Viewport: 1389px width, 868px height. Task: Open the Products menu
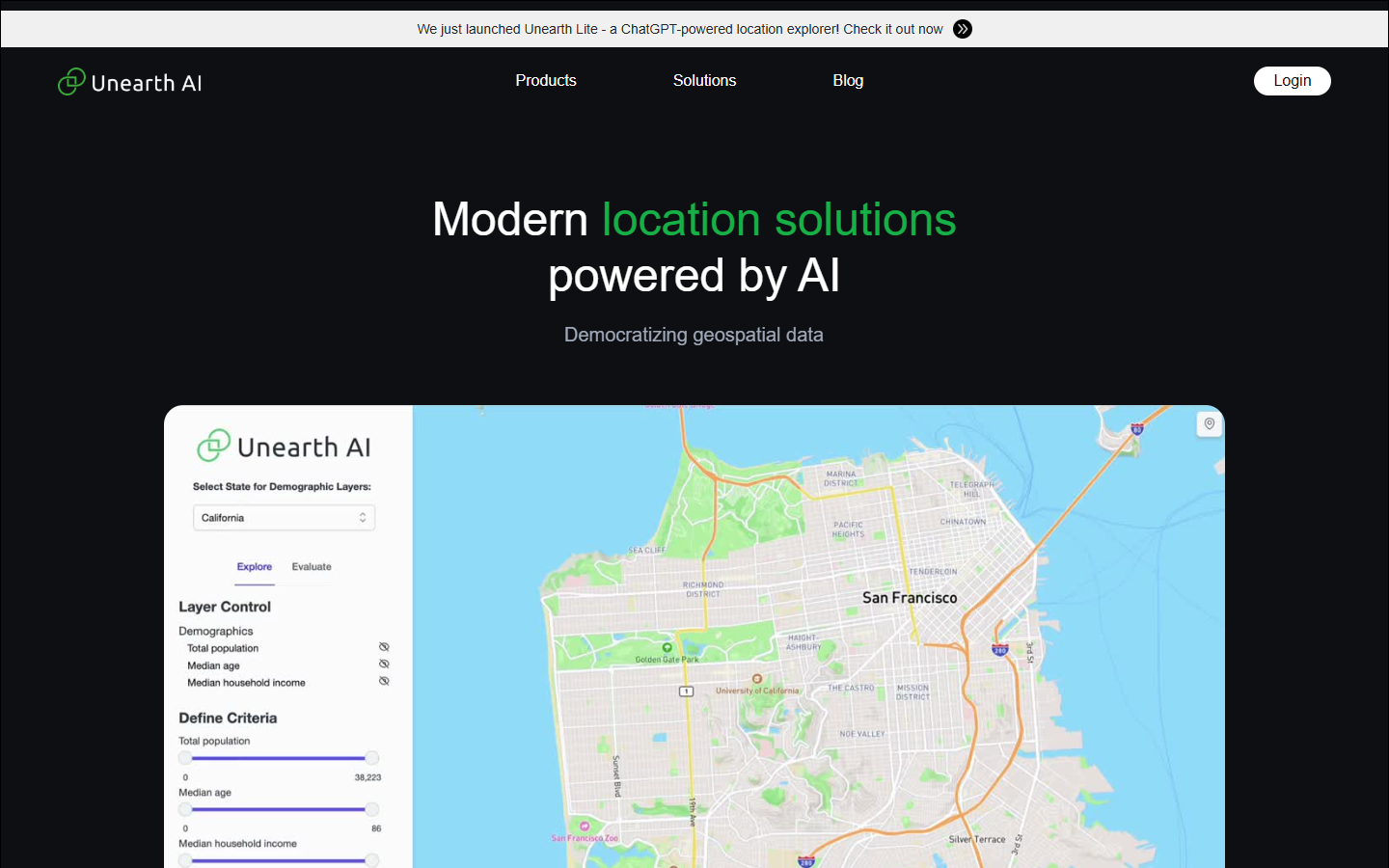coord(546,81)
